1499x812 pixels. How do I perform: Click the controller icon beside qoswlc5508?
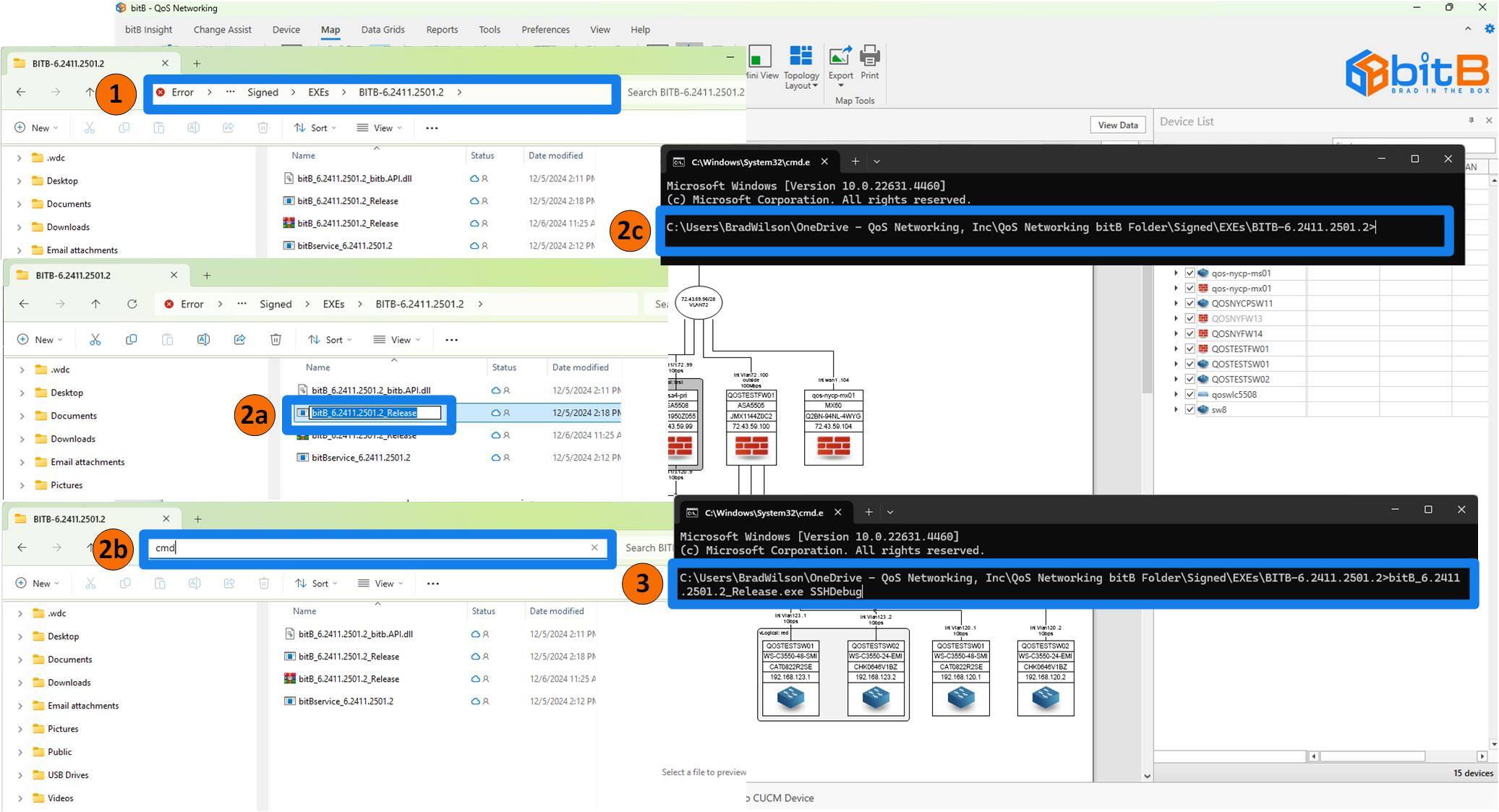pos(1203,394)
